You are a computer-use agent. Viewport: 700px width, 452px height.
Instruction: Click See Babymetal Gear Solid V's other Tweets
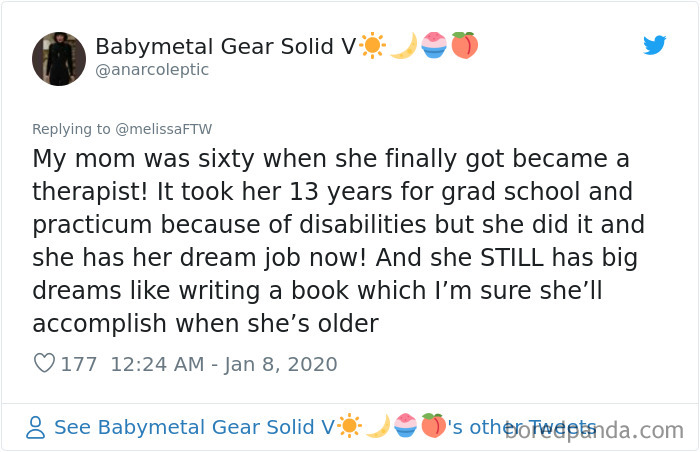point(325,427)
